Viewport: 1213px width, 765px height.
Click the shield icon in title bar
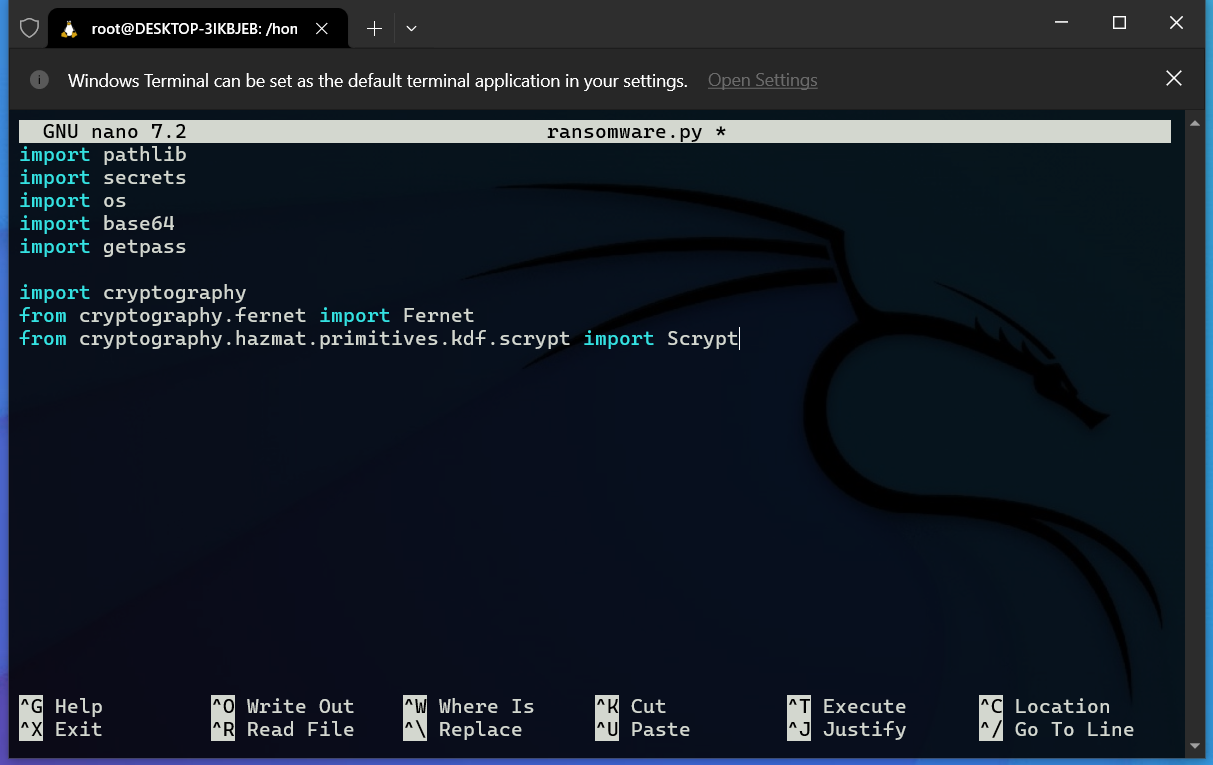(x=30, y=29)
